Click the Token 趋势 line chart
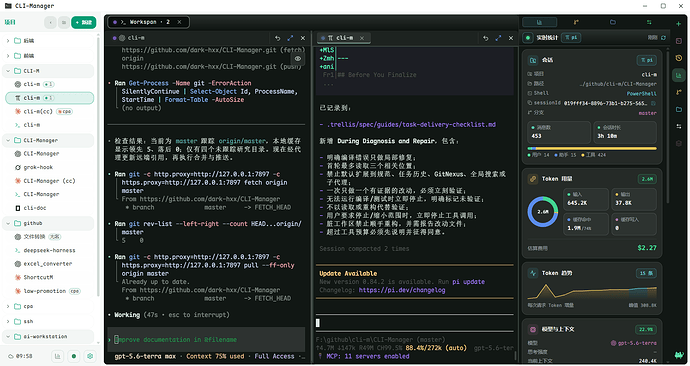 592,291
